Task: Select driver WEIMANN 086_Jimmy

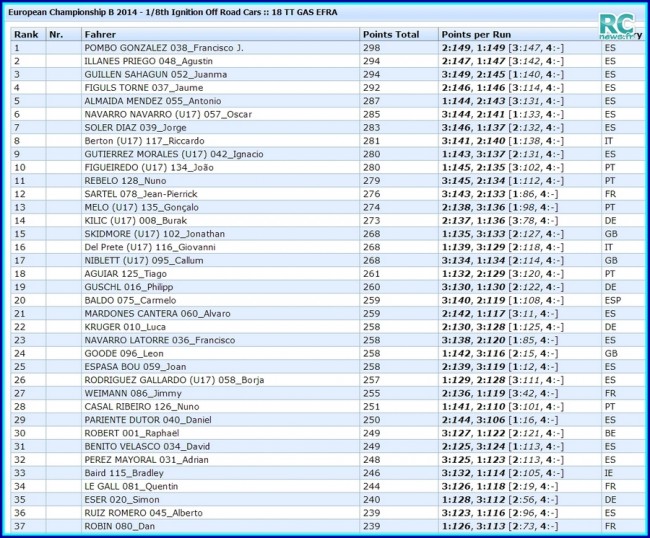Action: click(133, 393)
